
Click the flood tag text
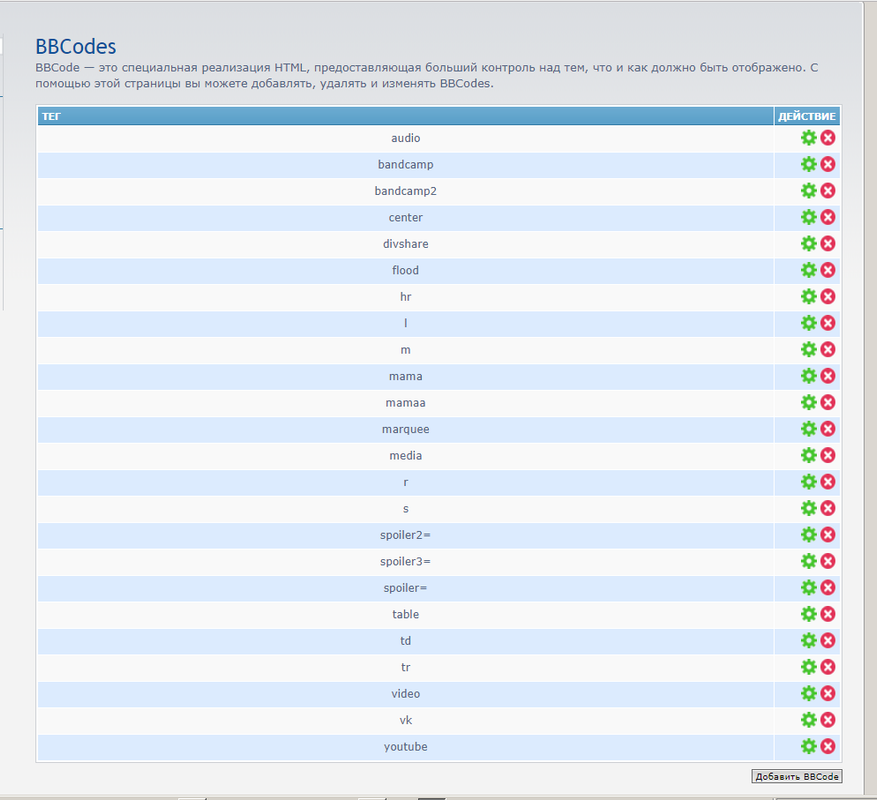[x=406, y=270]
